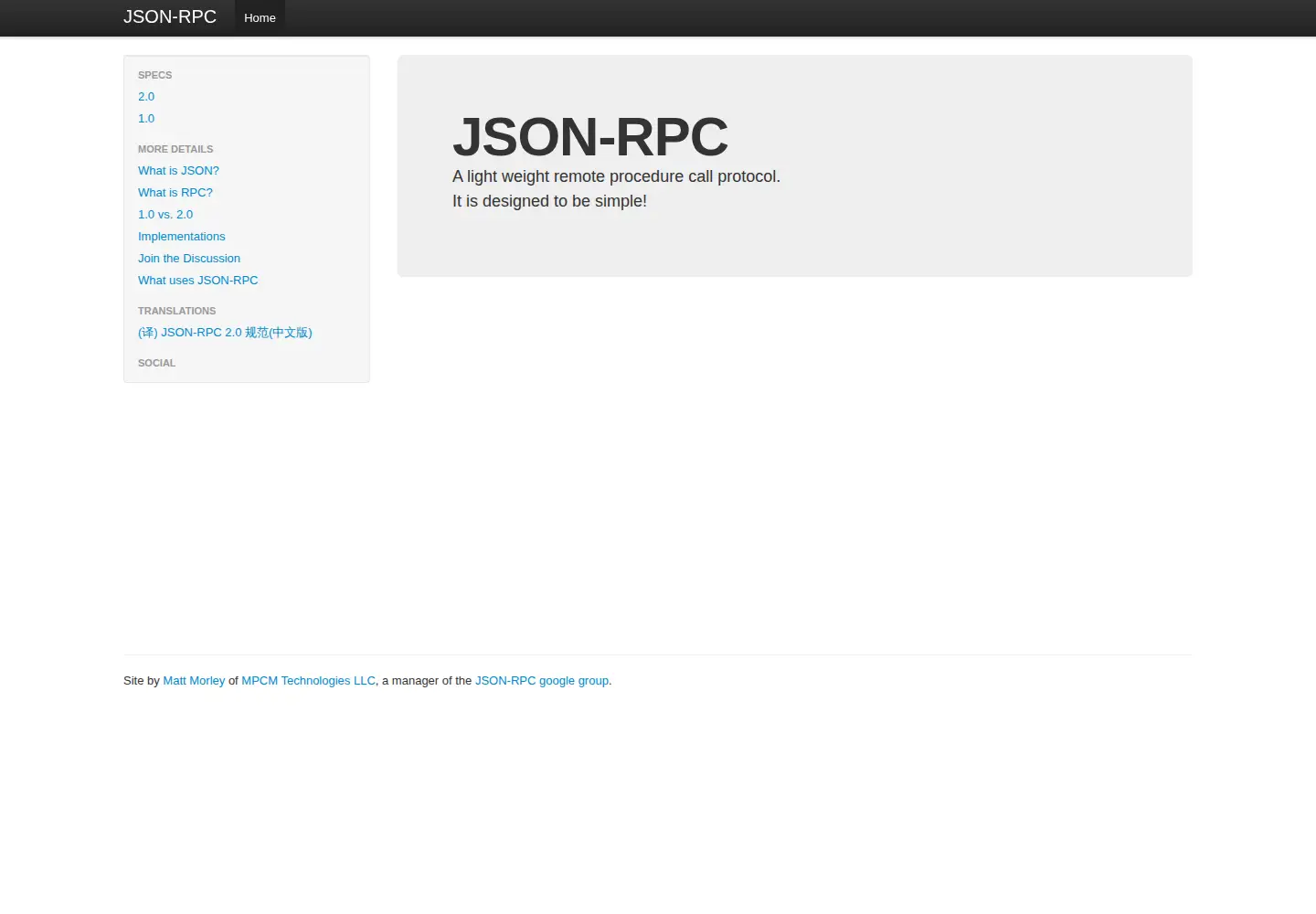Open What uses JSON-RPC link
The width and height of the screenshot is (1316, 914).
[198, 281]
